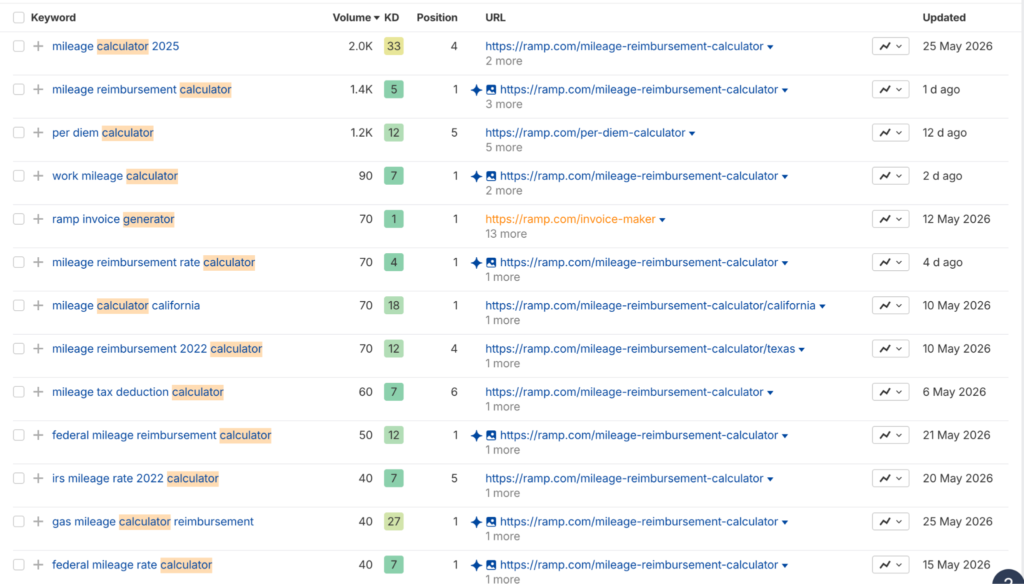Open 'gas mileage calculator reimbursement' keyword link
Image resolution: width=1024 pixels, height=584 pixels.
(x=153, y=521)
